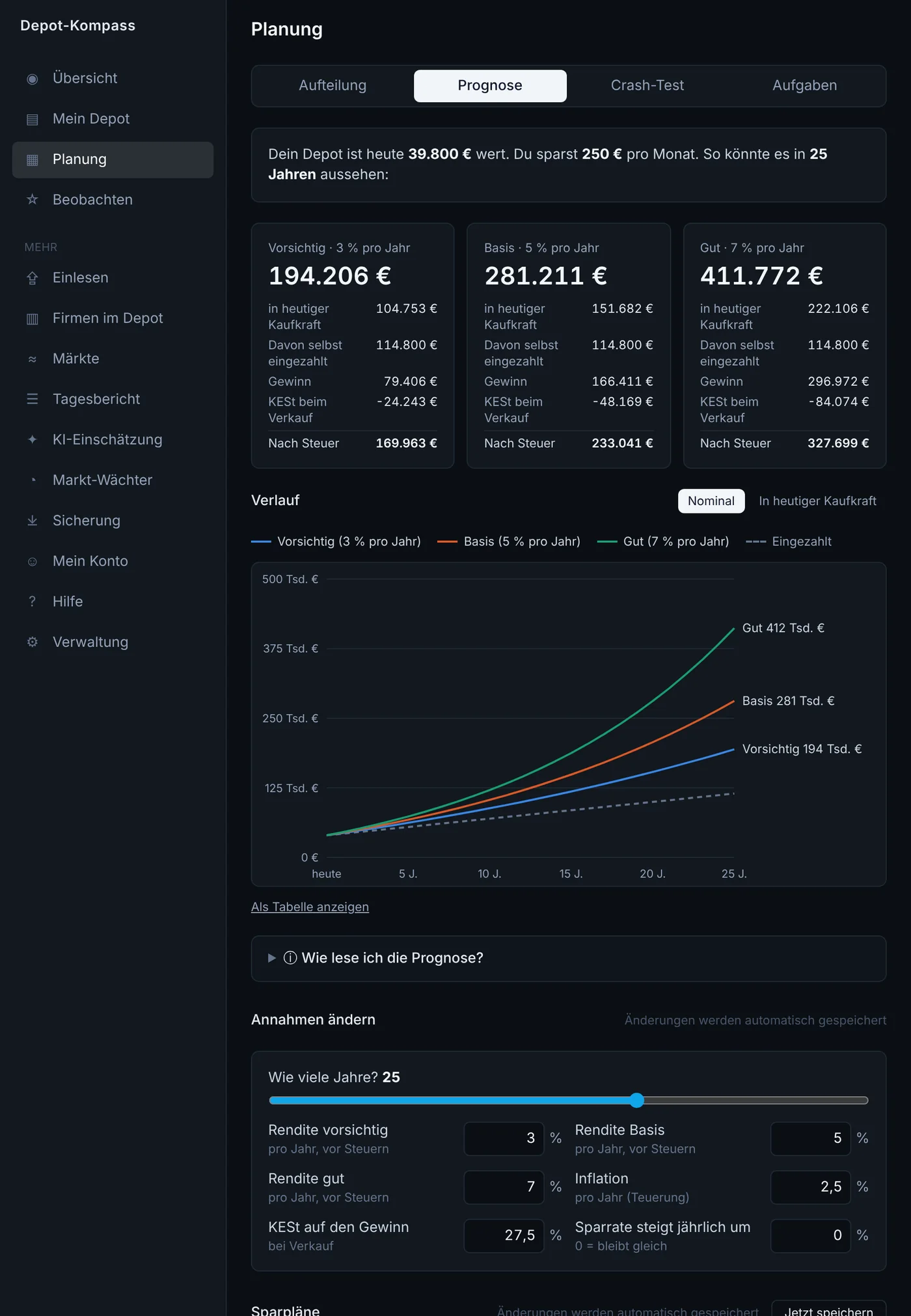Click the Märkte wave icon

[33, 359]
